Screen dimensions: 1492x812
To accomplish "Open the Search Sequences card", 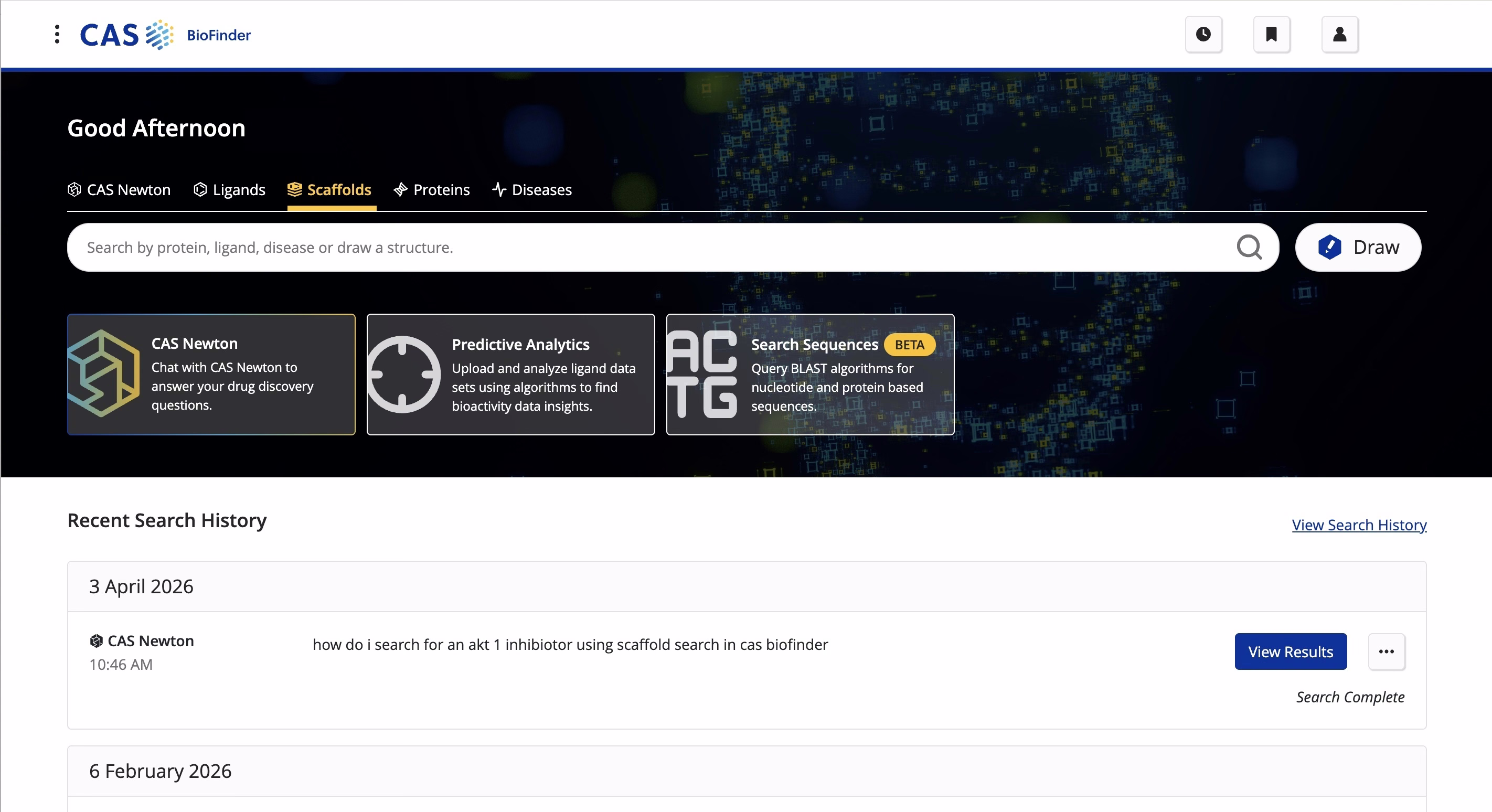I will (x=811, y=375).
